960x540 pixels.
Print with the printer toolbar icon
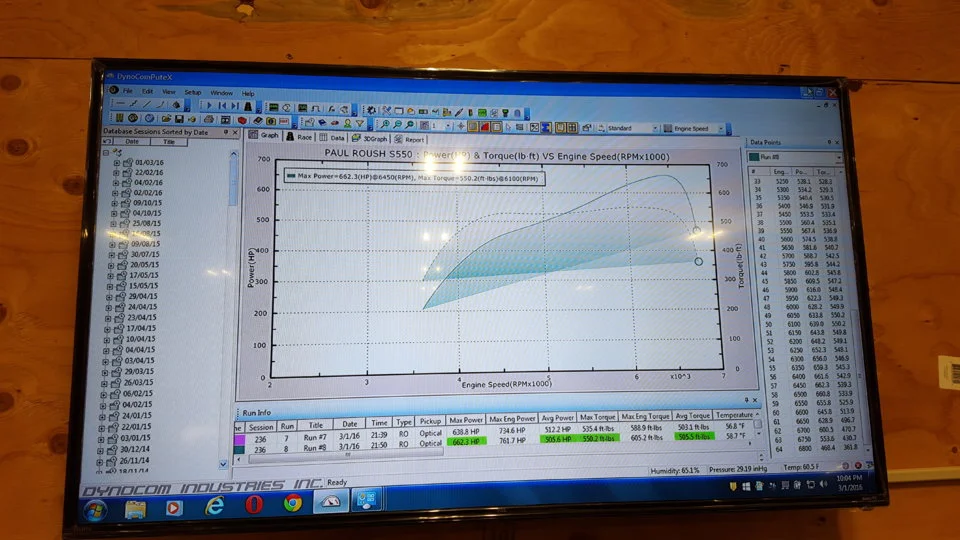[208, 119]
